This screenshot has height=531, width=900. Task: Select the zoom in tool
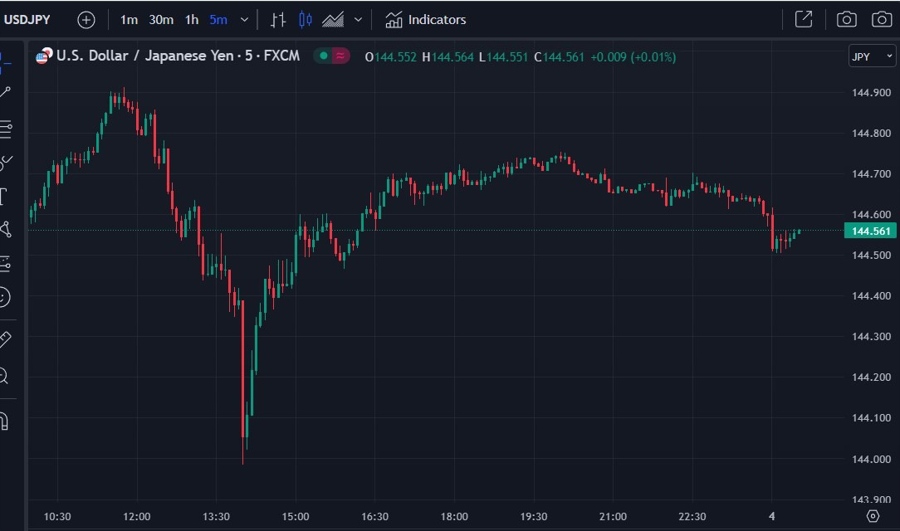tap(4, 376)
